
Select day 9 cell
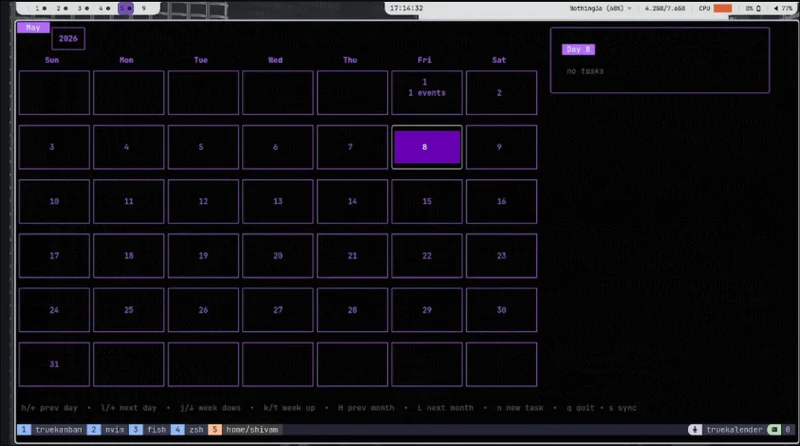click(x=501, y=147)
